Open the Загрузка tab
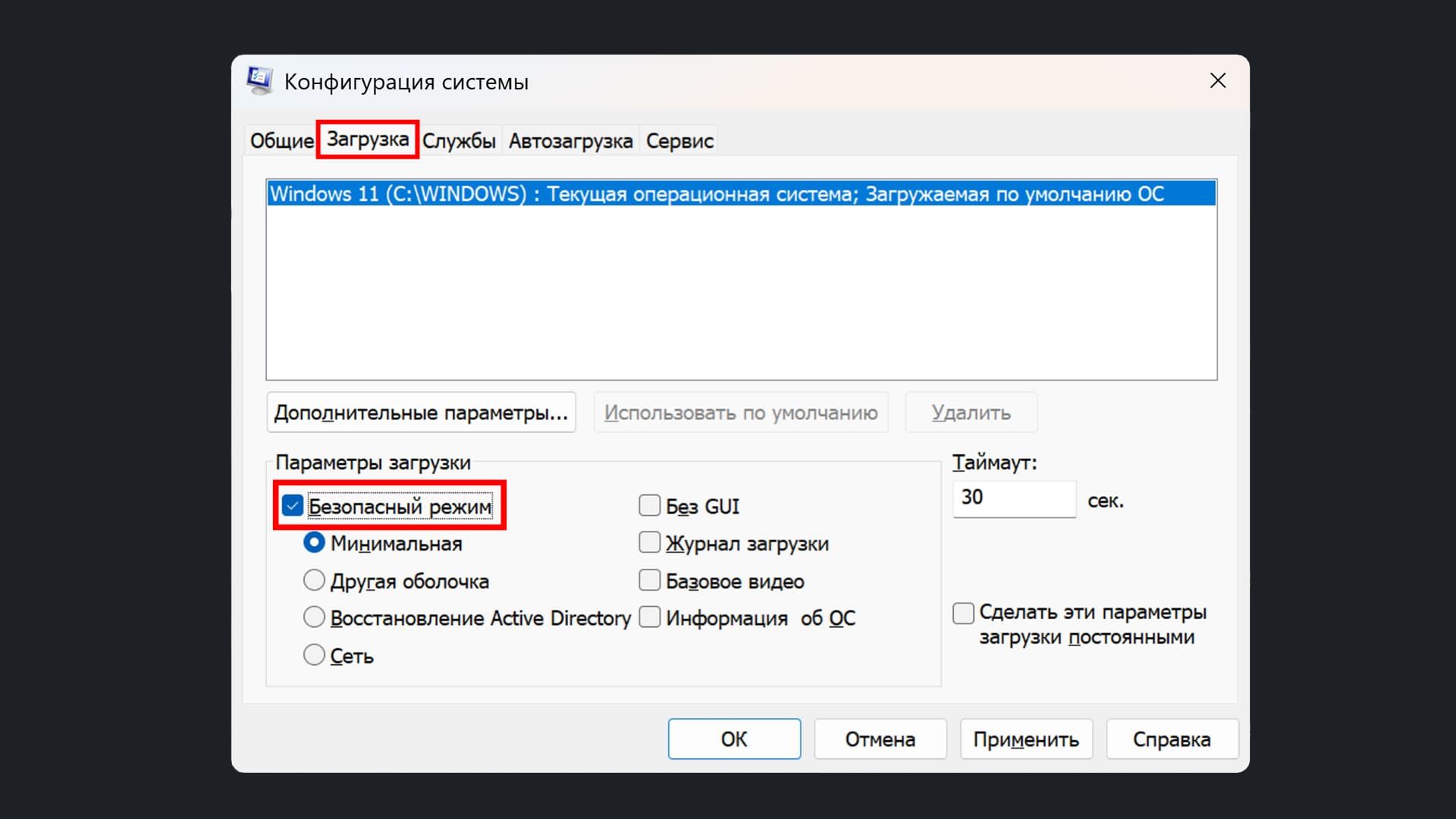 [368, 140]
